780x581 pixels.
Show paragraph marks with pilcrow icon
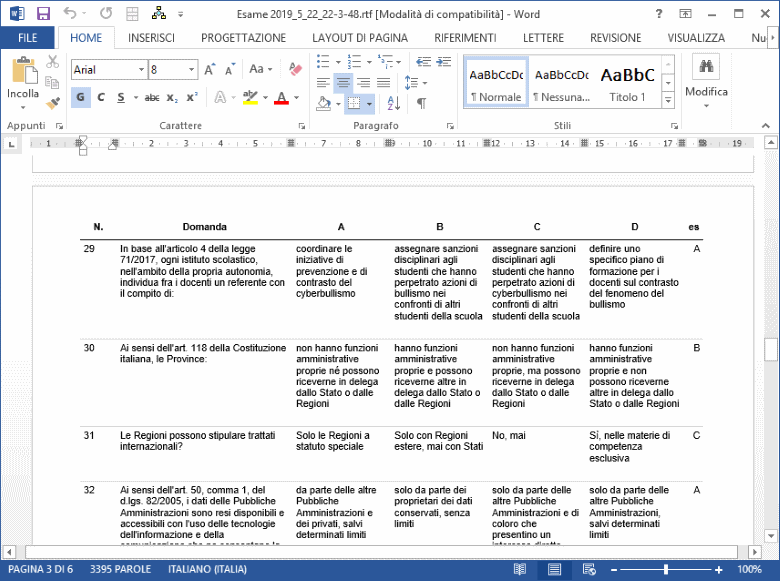[x=421, y=103]
